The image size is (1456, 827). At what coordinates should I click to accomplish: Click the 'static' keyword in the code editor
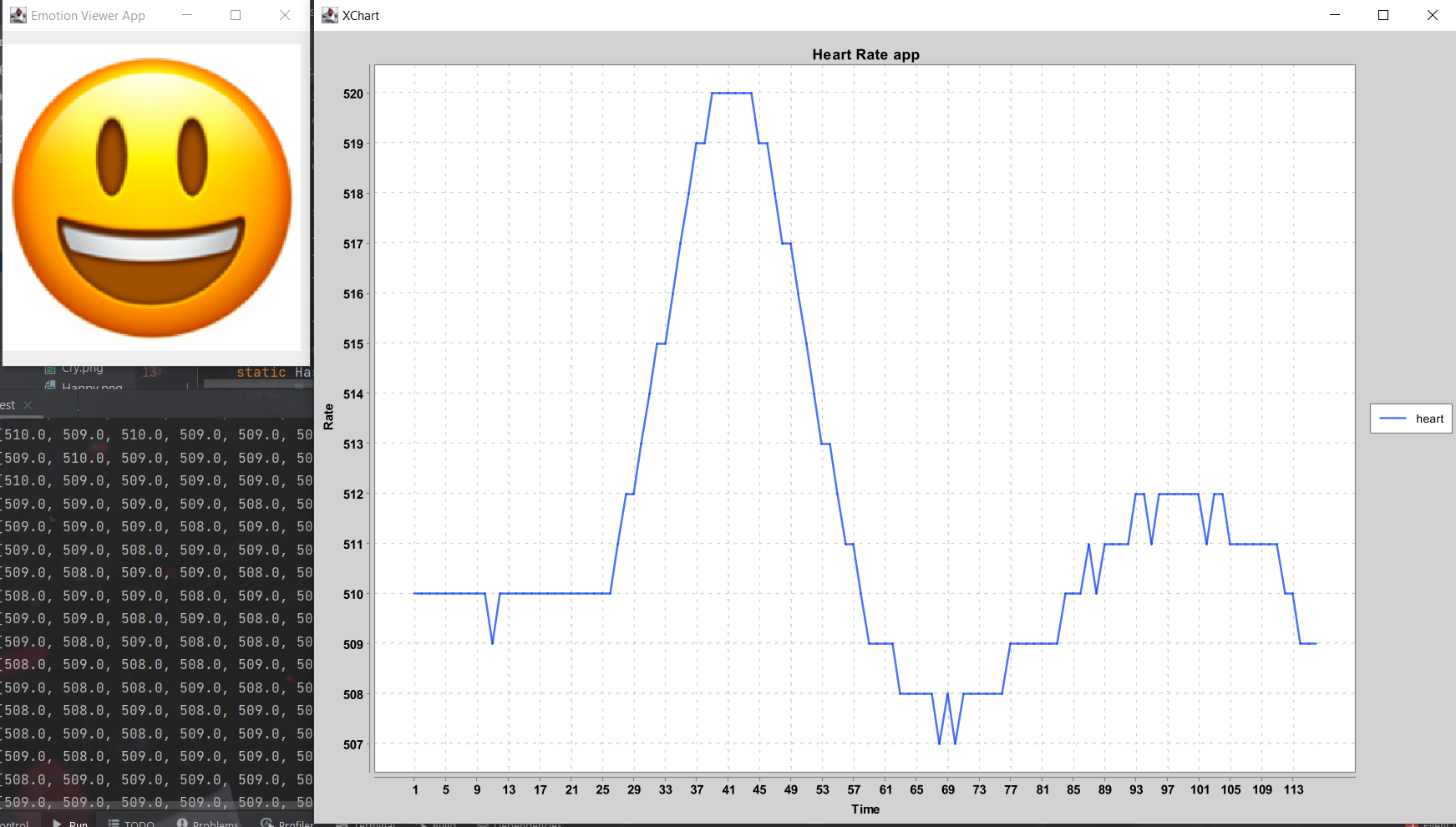(x=261, y=373)
